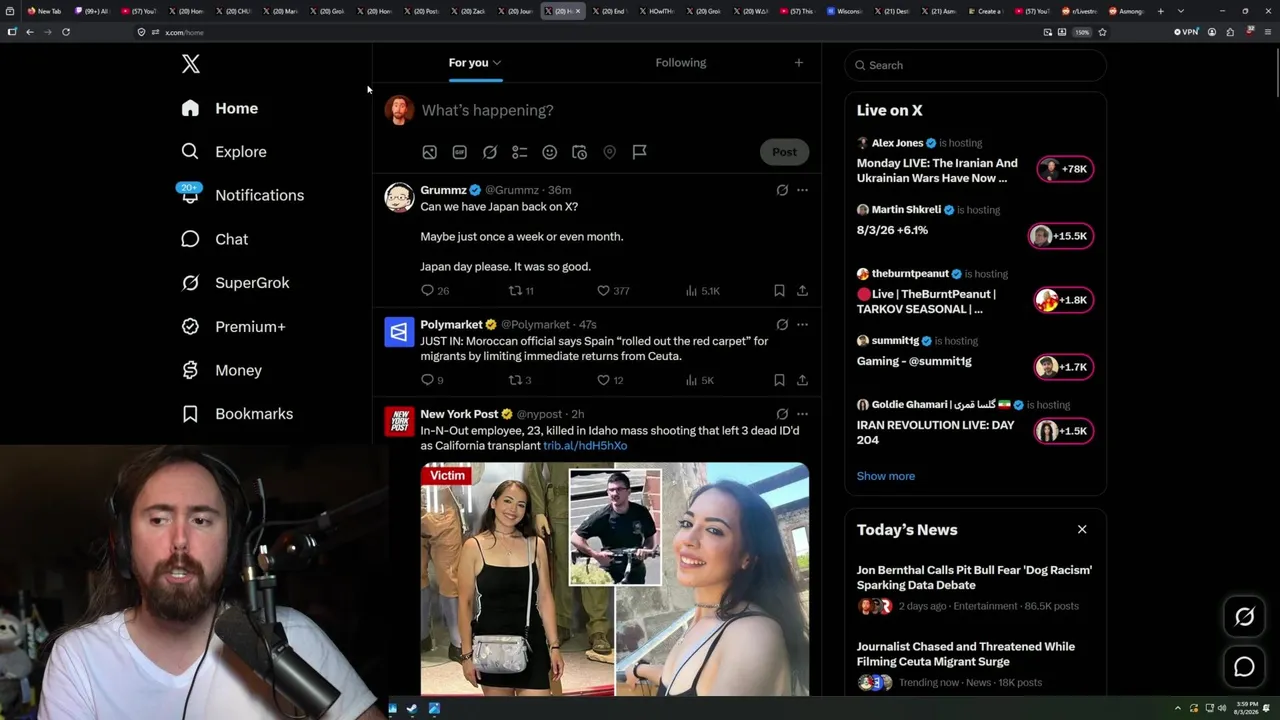Image resolution: width=1280 pixels, height=720 pixels.
Task: Open the trib.al/hdH5hXo link
Action: pyautogui.click(x=585, y=446)
